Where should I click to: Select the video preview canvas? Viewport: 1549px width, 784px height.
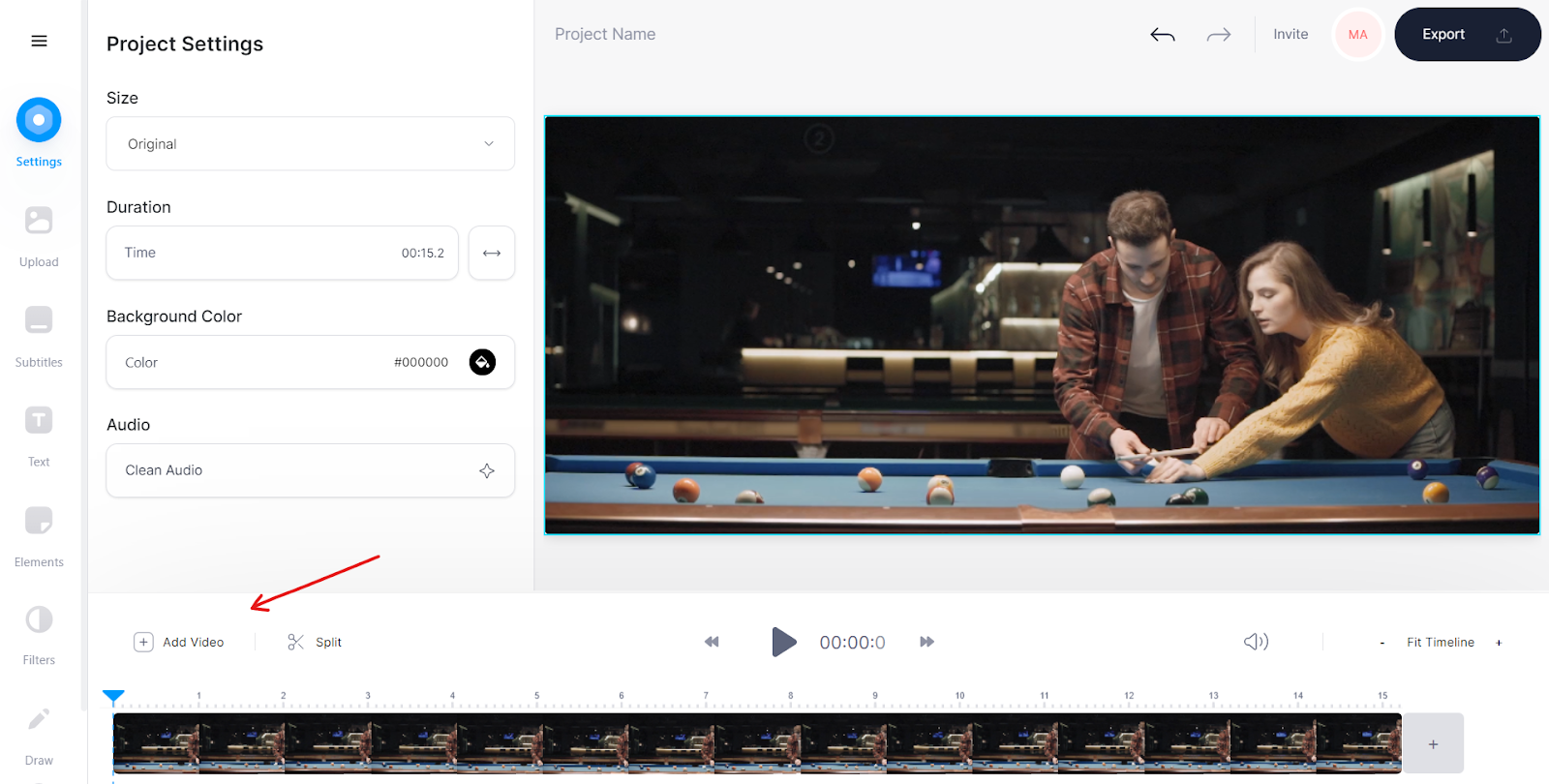1042,325
